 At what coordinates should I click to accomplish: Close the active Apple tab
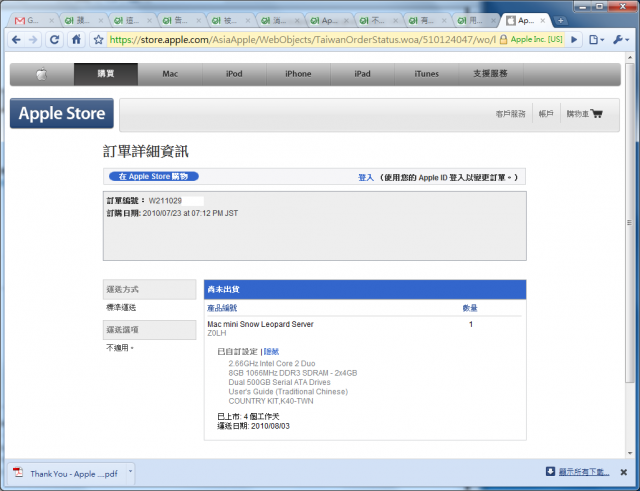coord(542,20)
